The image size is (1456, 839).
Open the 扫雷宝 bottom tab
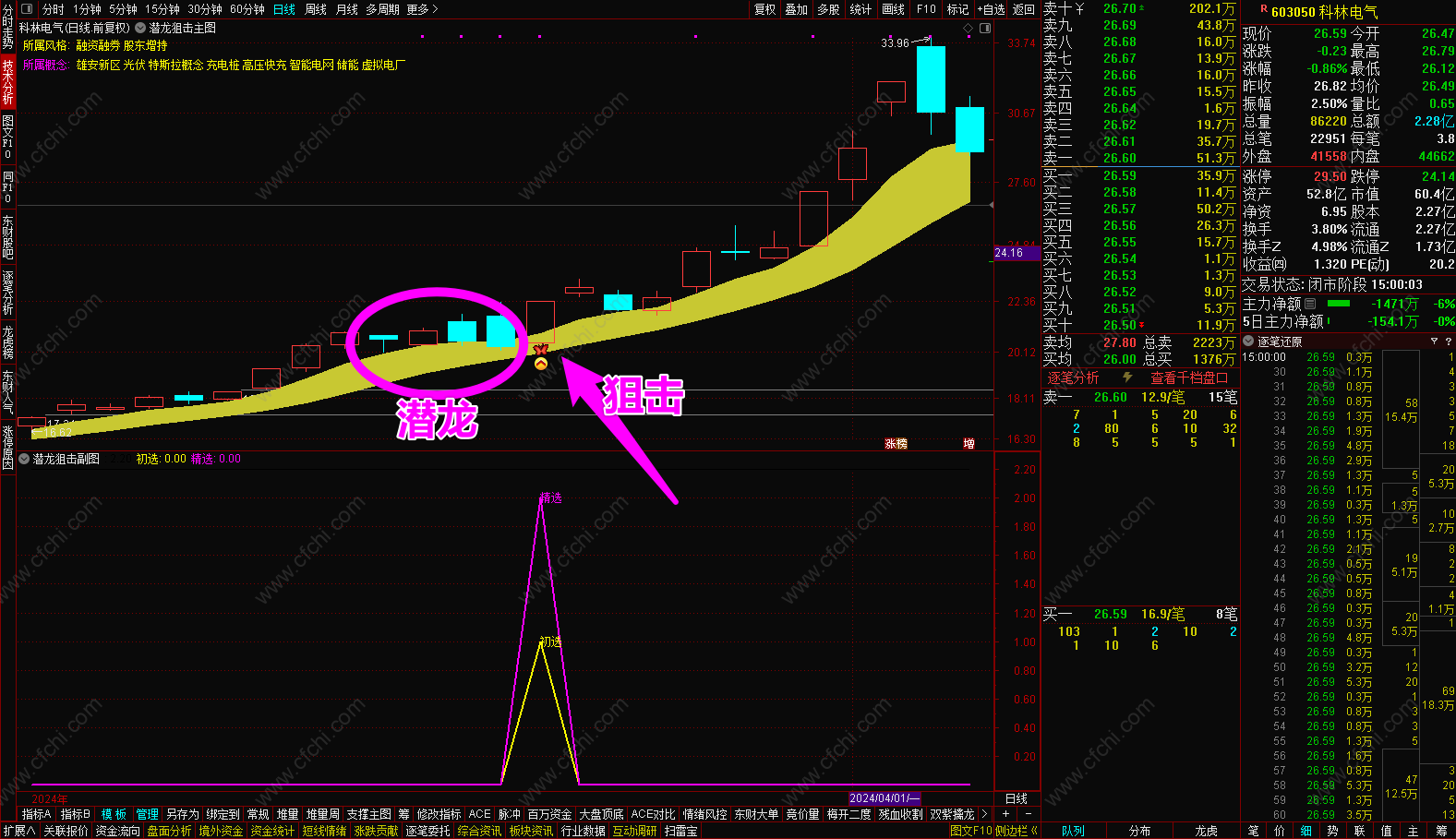coord(681,831)
